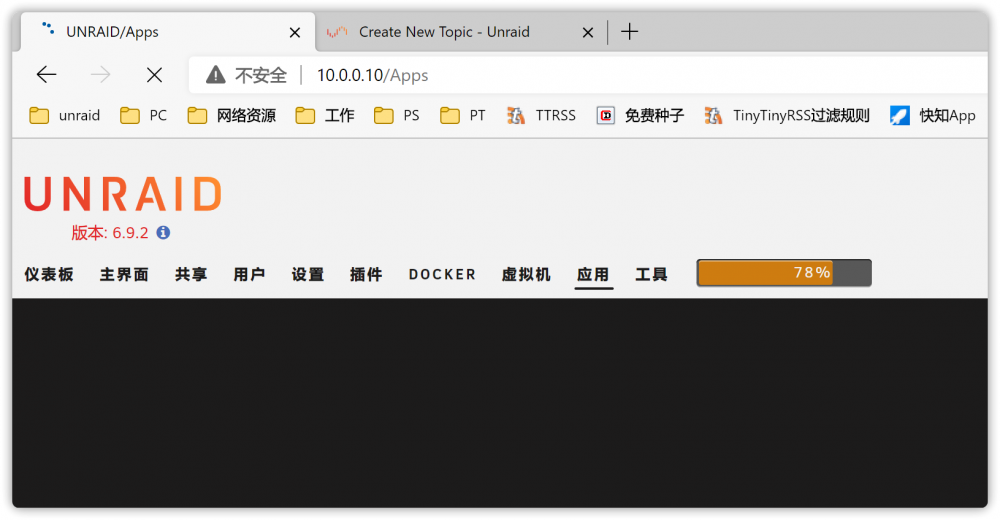Screen dimensions: 1000x520
Task: Open the 快知App bookmark
Action: click(x=932, y=115)
